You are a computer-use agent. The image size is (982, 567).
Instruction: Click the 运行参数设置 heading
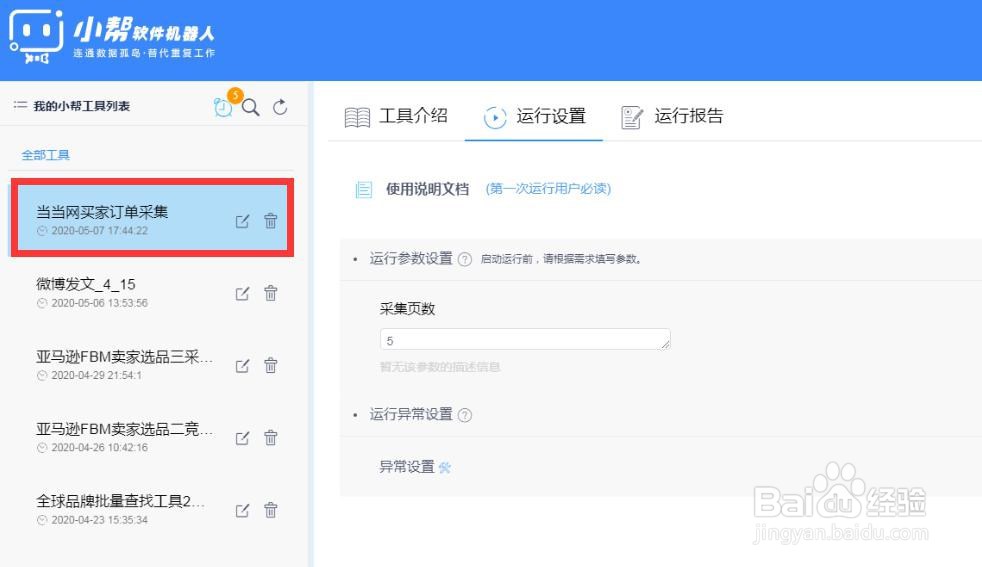pyautogui.click(x=411, y=258)
